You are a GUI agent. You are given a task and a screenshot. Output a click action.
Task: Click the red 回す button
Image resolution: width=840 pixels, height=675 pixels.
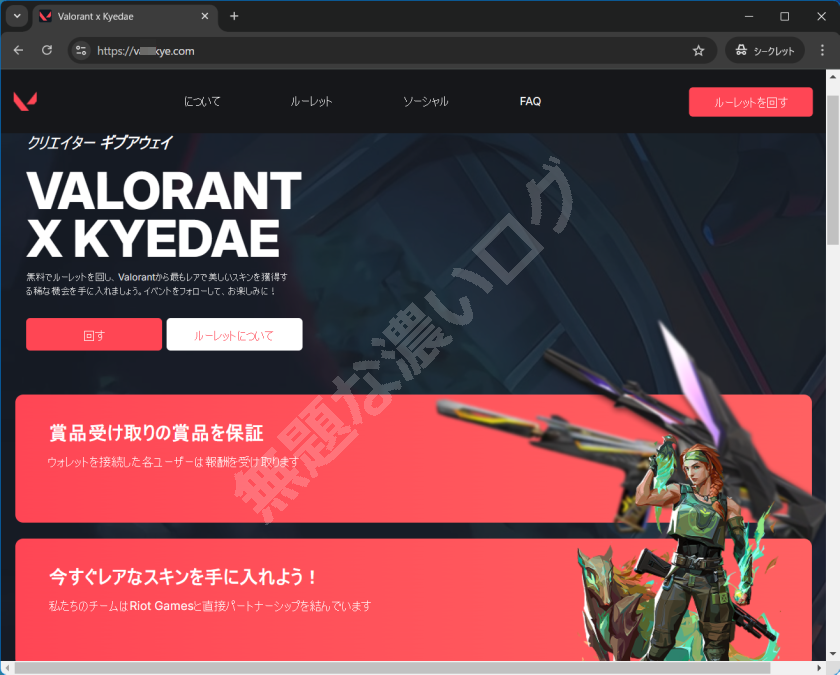click(94, 335)
